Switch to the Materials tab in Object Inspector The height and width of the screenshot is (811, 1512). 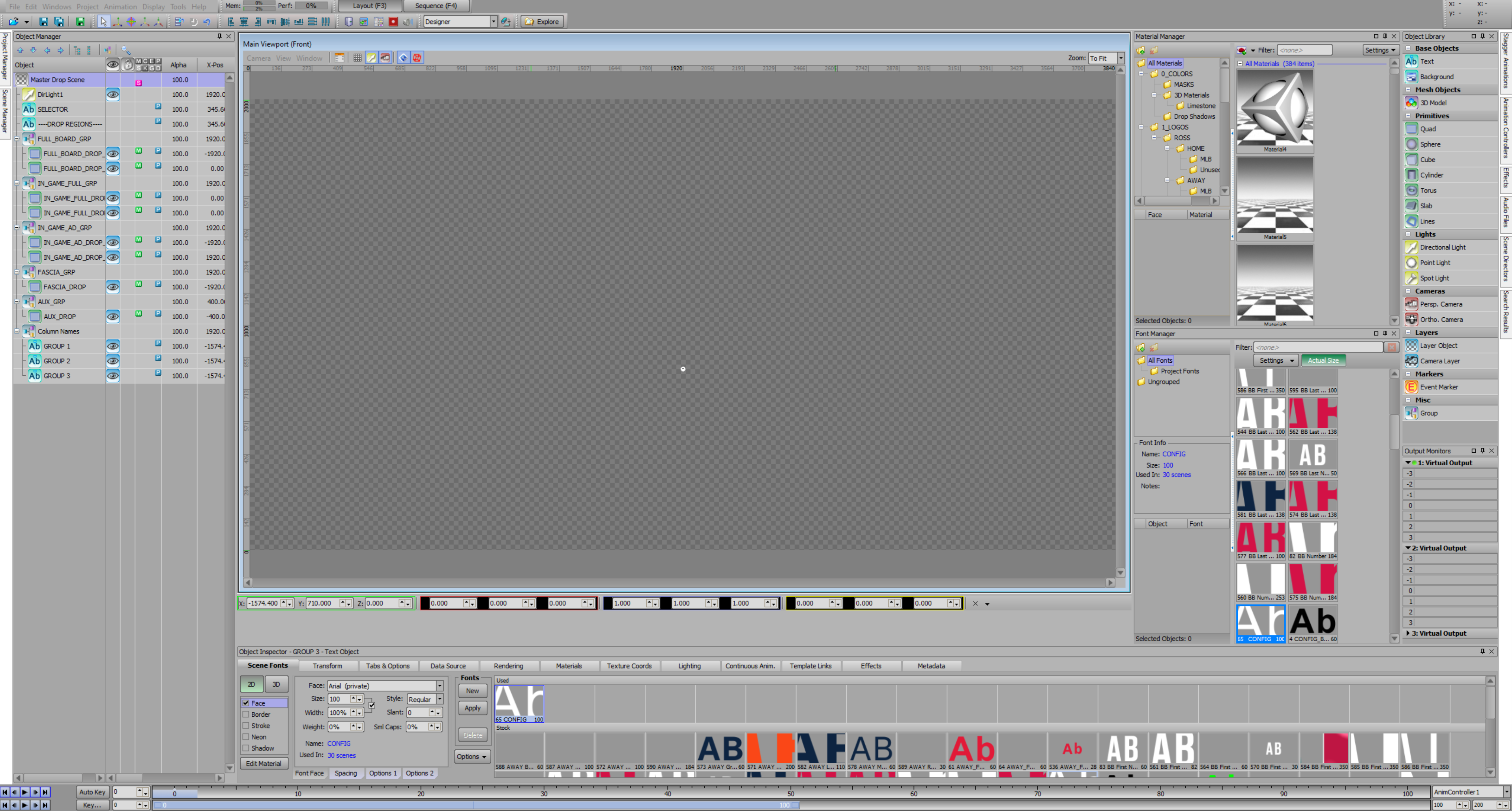[x=568, y=666]
